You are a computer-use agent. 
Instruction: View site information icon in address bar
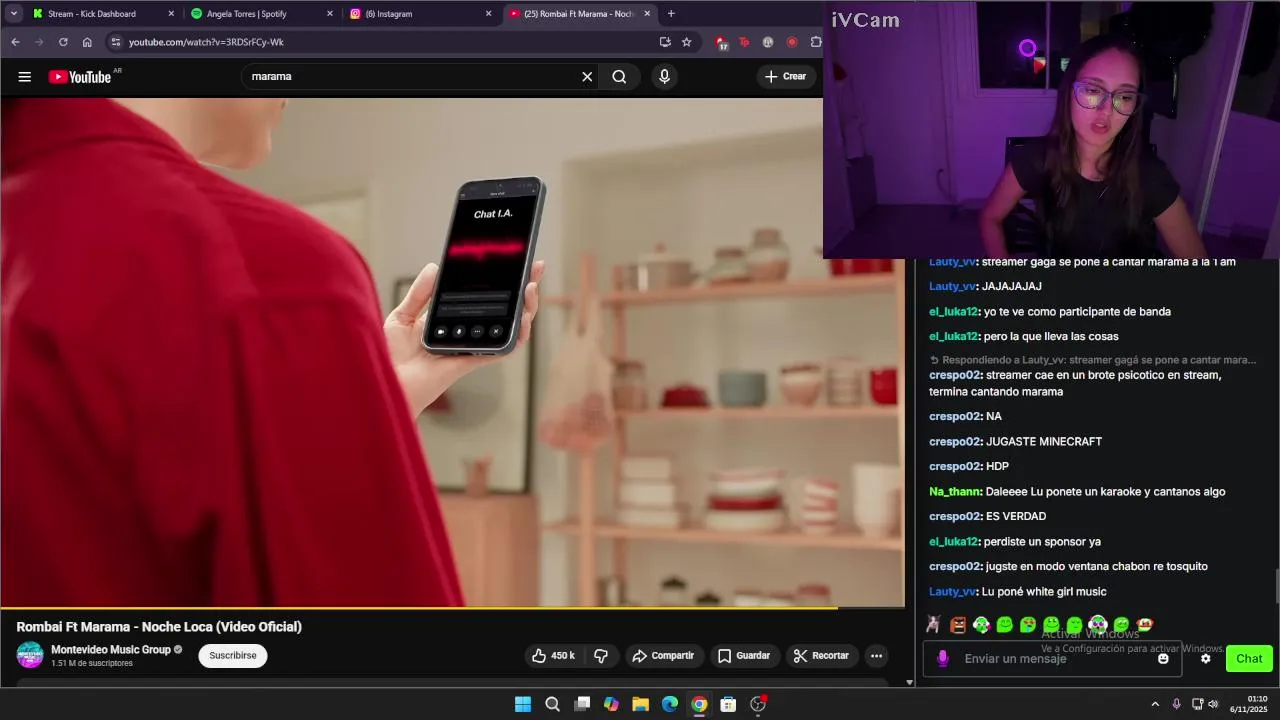116,42
